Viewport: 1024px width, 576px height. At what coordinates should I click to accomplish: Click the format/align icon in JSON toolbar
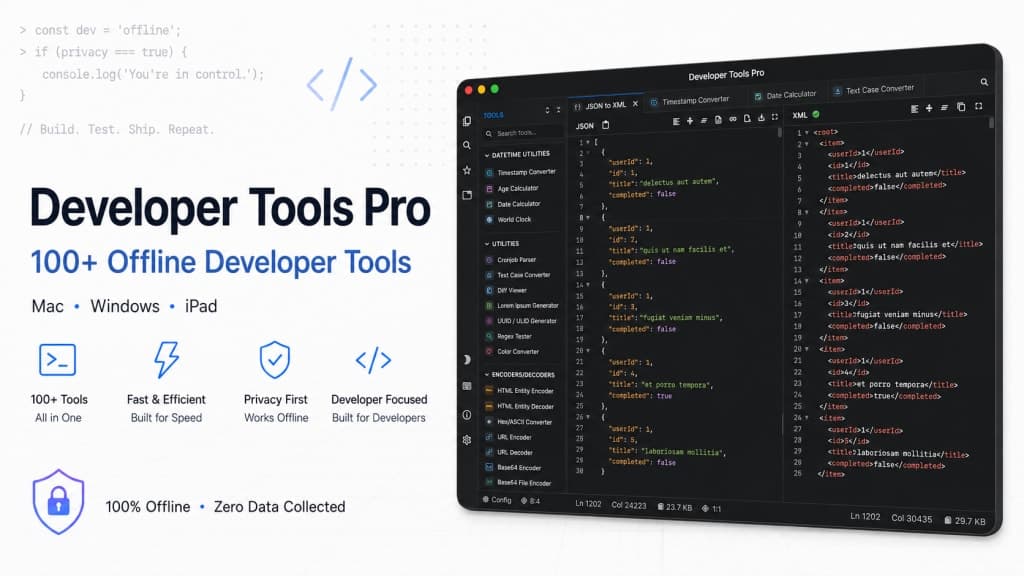pos(676,121)
